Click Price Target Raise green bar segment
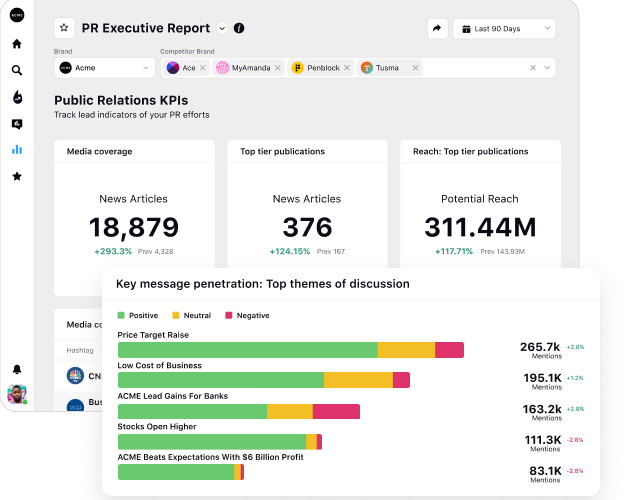The height and width of the screenshot is (500, 624). pos(248,350)
